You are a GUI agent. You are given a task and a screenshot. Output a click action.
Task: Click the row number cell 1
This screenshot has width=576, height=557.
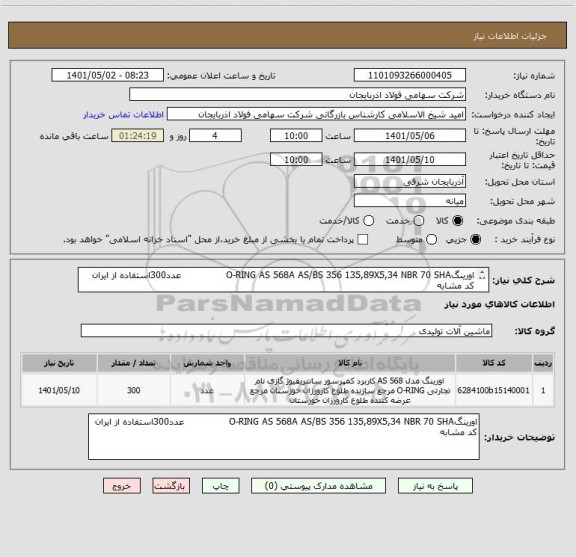click(543, 390)
